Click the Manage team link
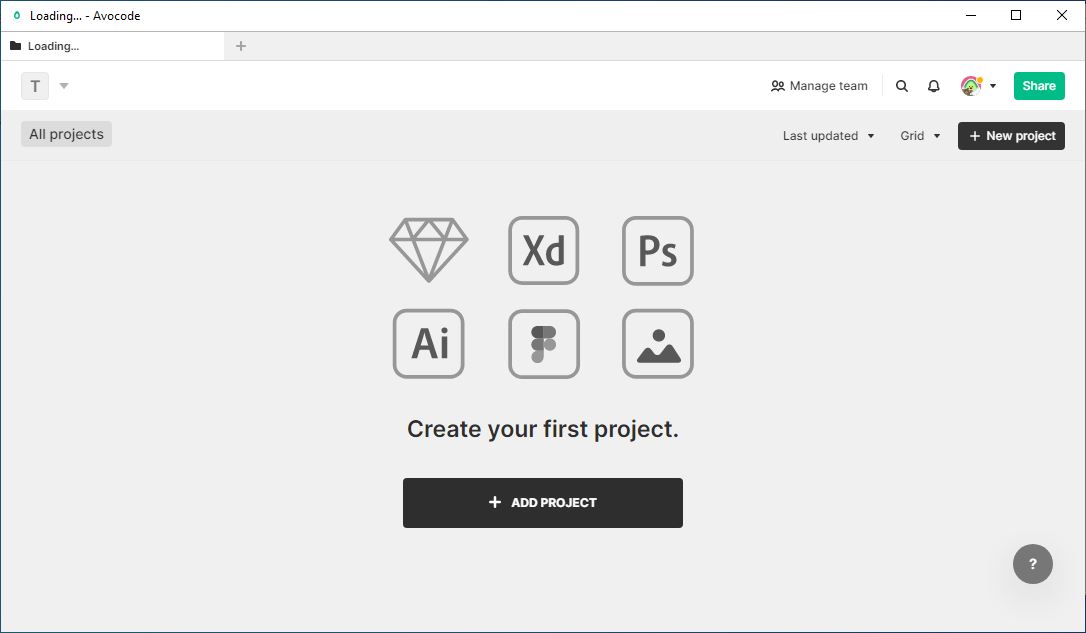The image size is (1086, 633). coord(819,86)
